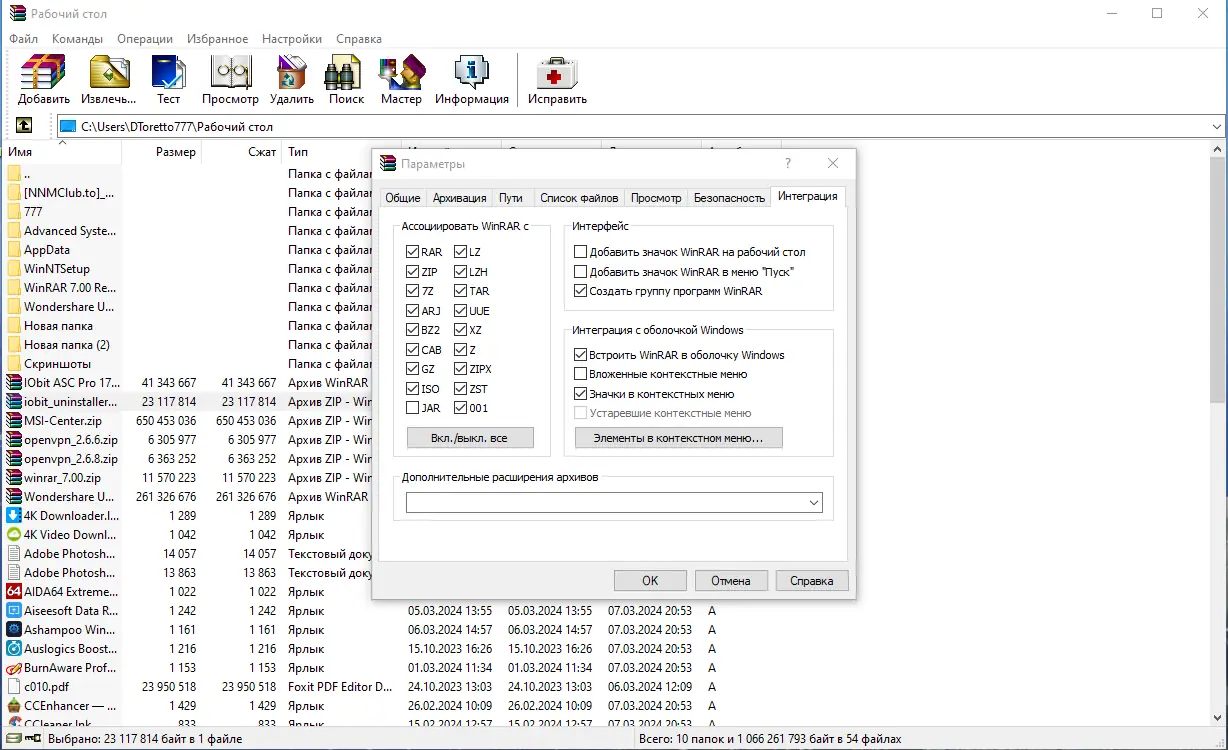Viewport: 1228px width, 750px height.
Task: Enable the JAR association checkbox
Action: [x=413, y=408]
